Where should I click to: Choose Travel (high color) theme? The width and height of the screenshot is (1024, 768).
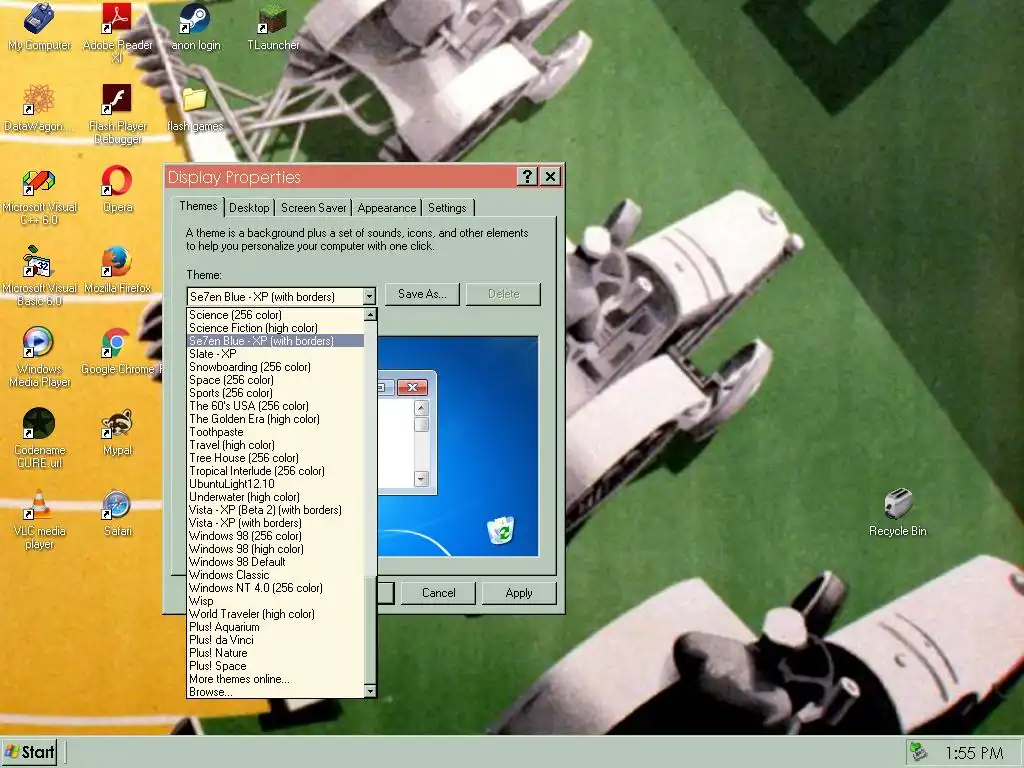[x=276, y=445]
